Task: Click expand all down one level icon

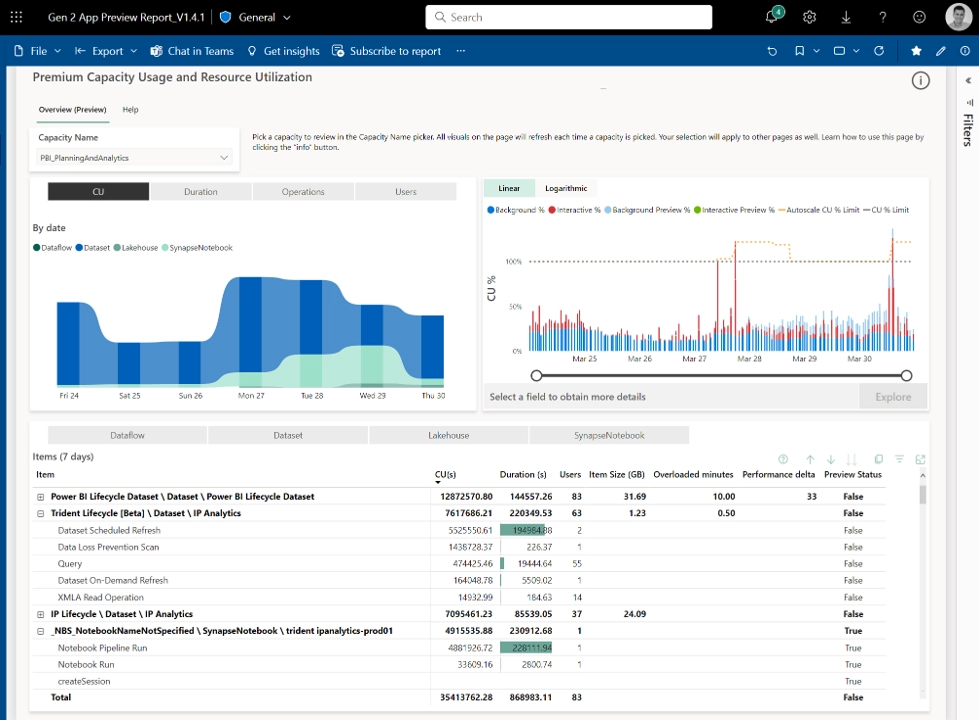Action: [852, 459]
